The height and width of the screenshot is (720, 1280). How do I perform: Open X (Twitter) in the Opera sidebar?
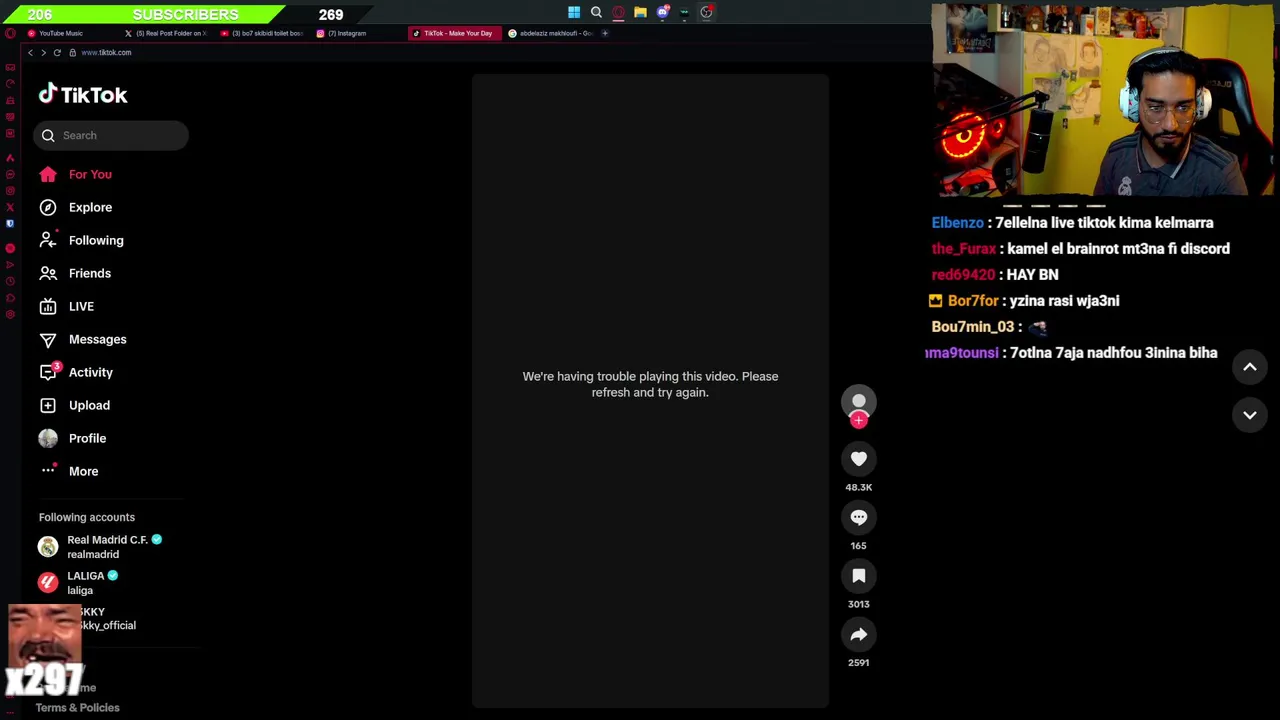(x=10, y=207)
